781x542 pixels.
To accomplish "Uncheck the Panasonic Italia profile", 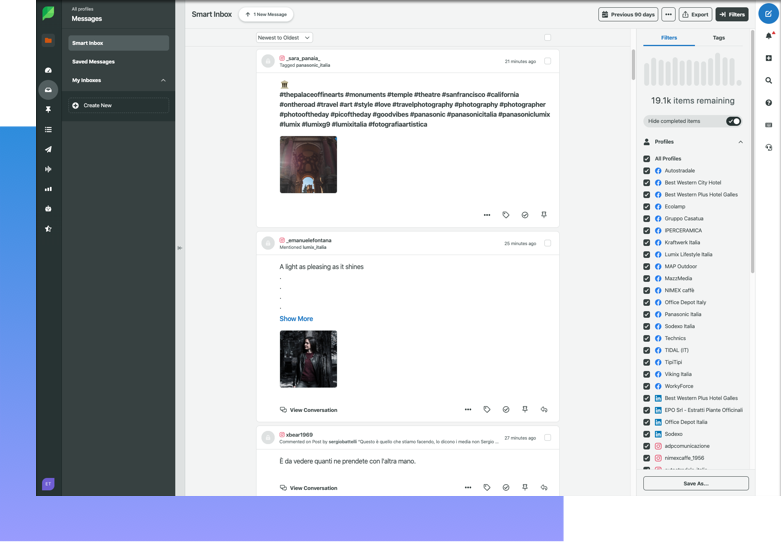I will tap(647, 314).
